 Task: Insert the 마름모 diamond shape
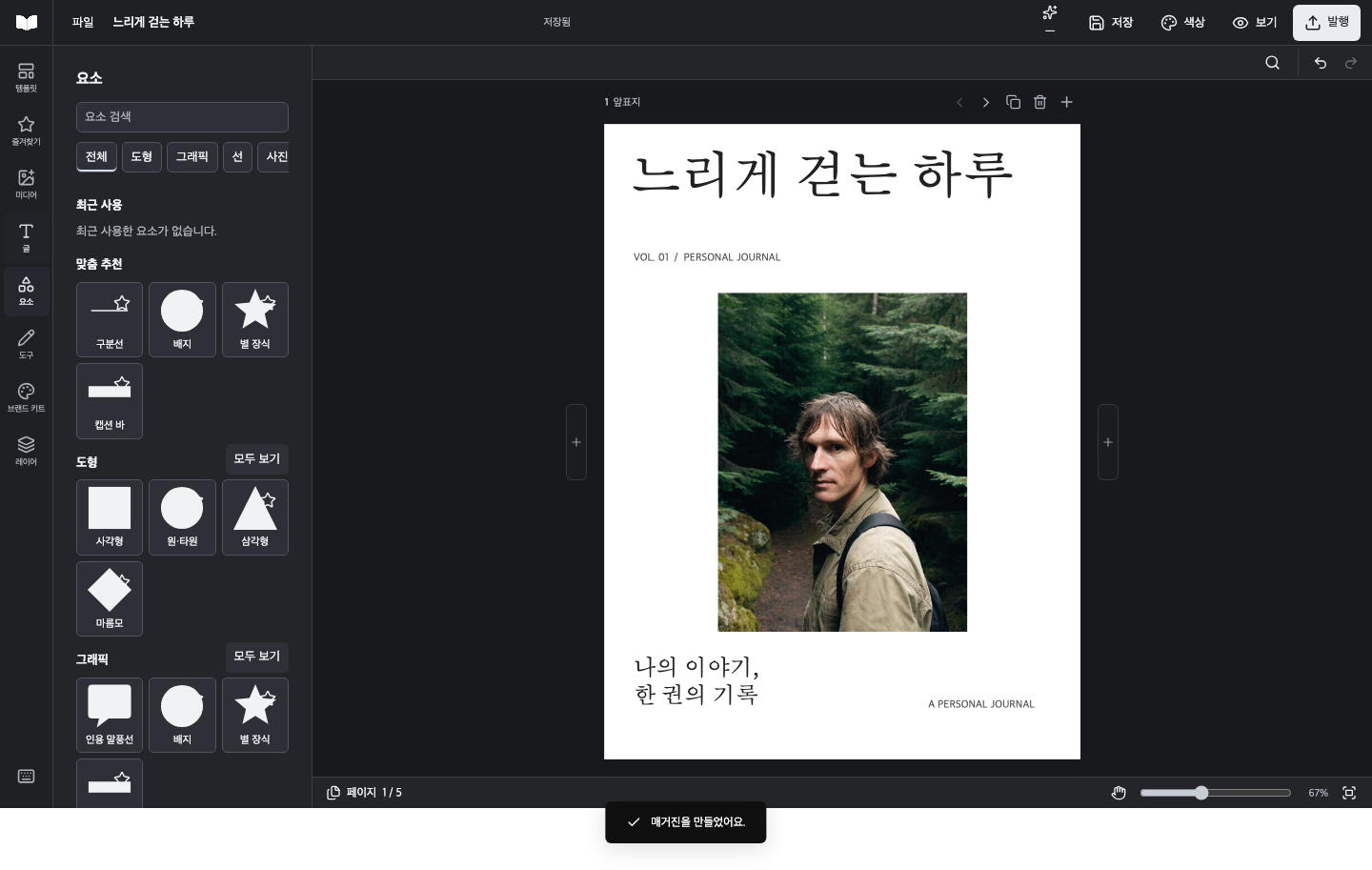110,598
